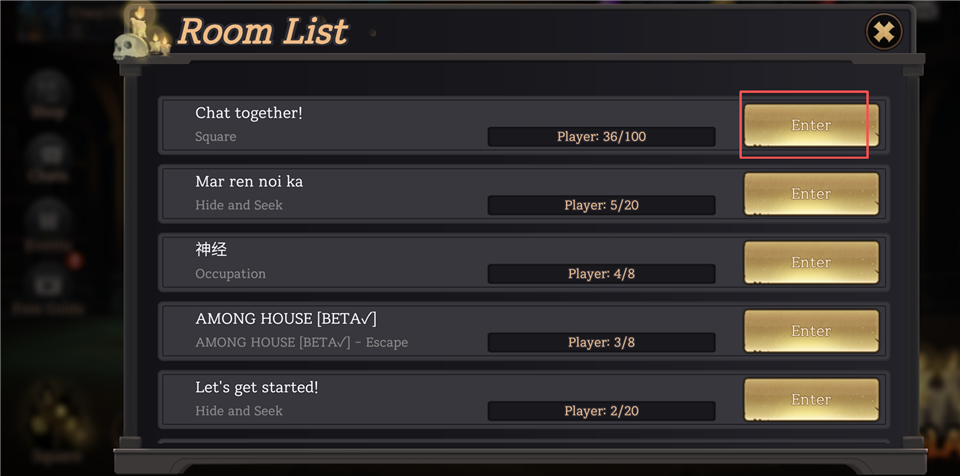This screenshot has height=476, width=960.
Task: Tap the Square icon at bottom left
Action: point(55,420)
